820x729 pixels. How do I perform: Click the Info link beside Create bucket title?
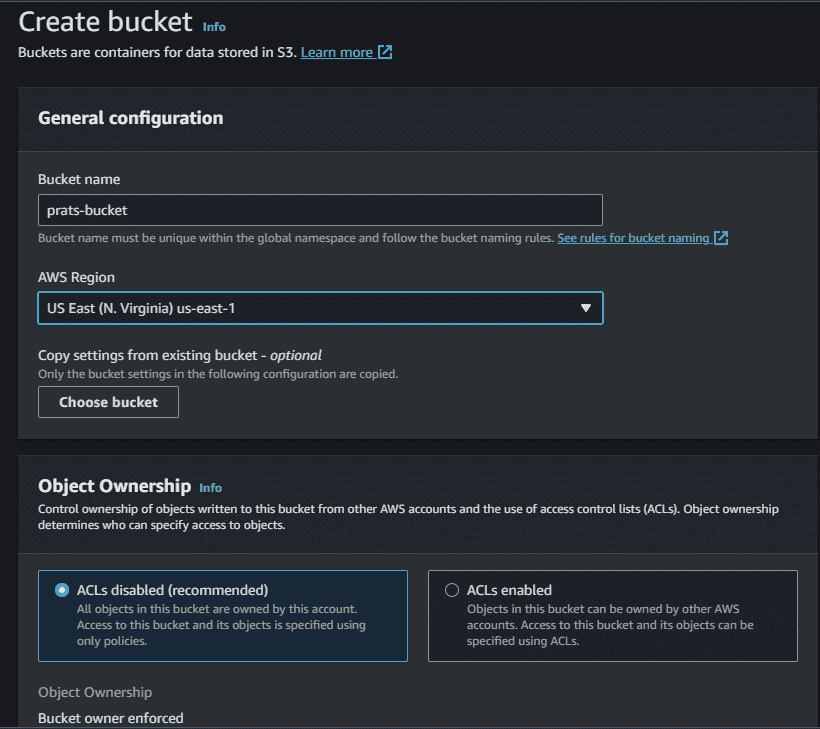click(214, 27)
